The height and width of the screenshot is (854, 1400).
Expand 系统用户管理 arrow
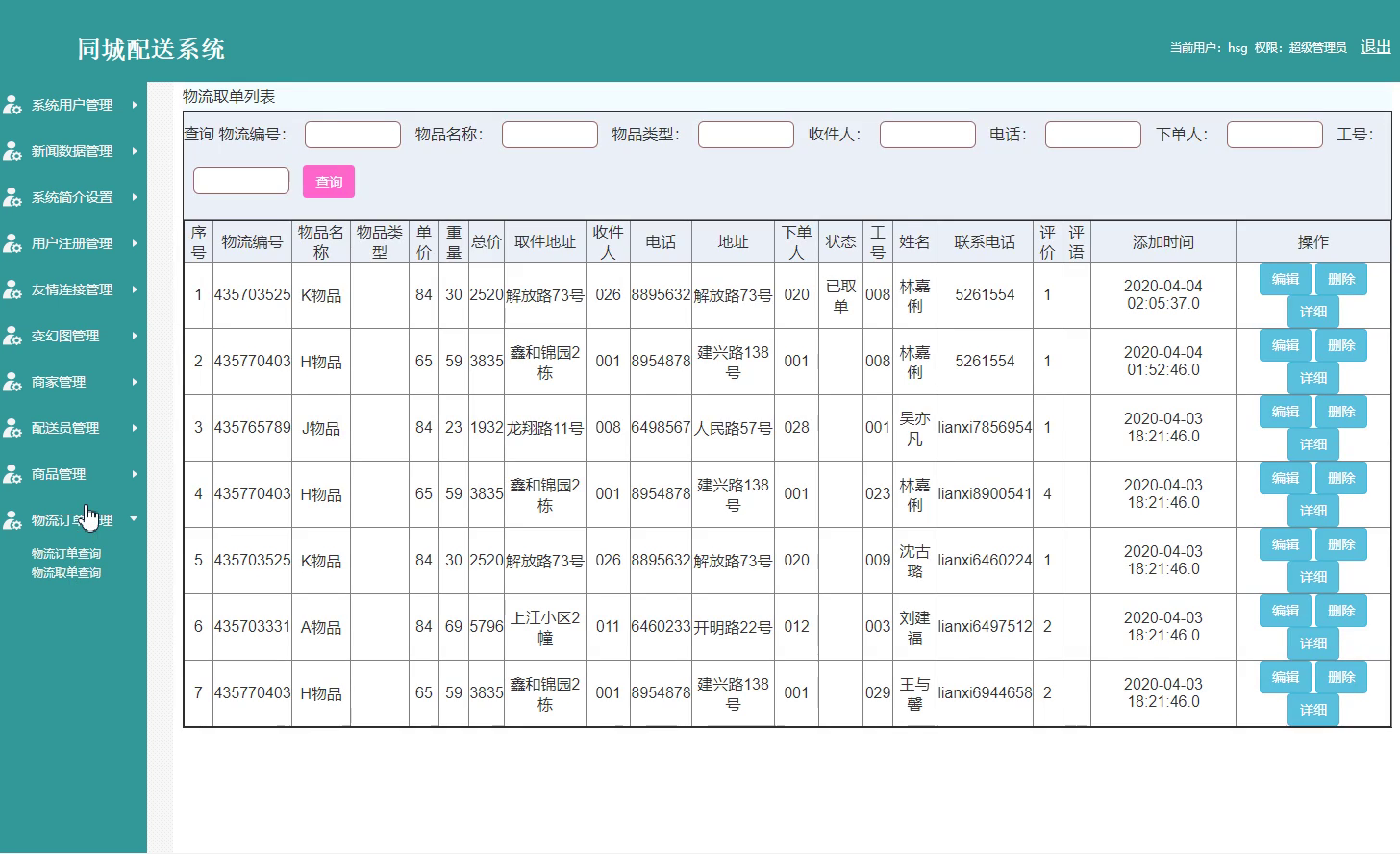tap(135, 105)
